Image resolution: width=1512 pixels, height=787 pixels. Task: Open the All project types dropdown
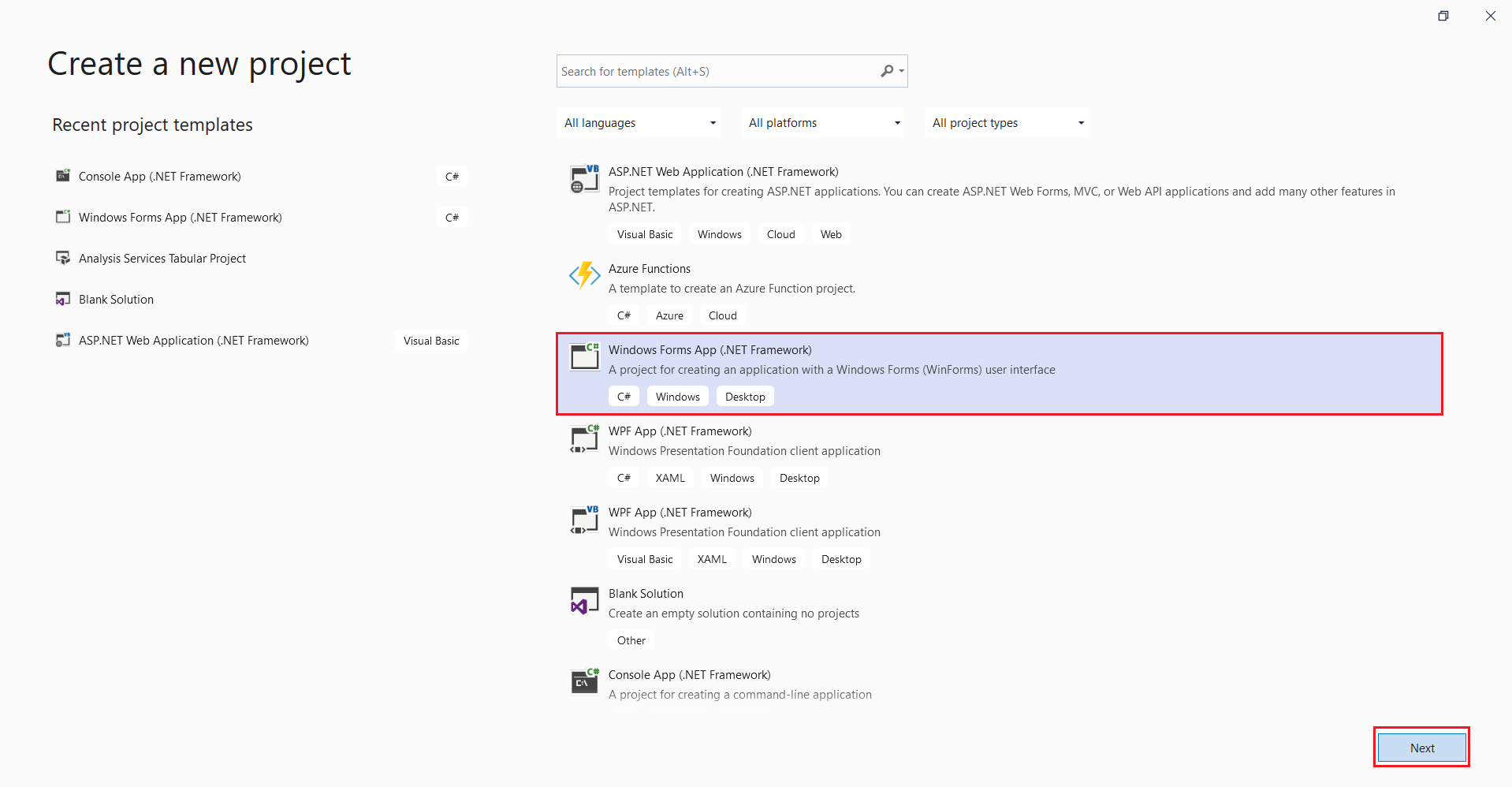(1007, 123)
